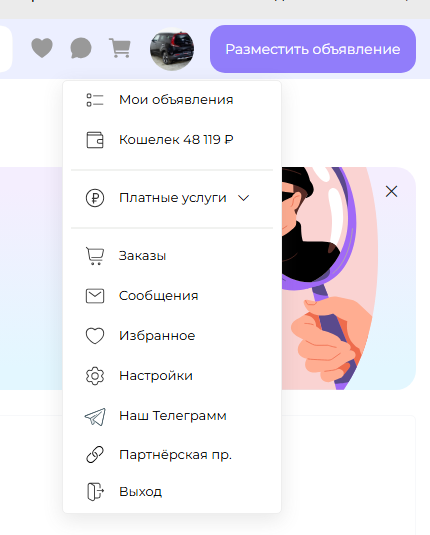Click the list icon beside Мои объявления
Screen dimensions: 430x535
point(95,100)
